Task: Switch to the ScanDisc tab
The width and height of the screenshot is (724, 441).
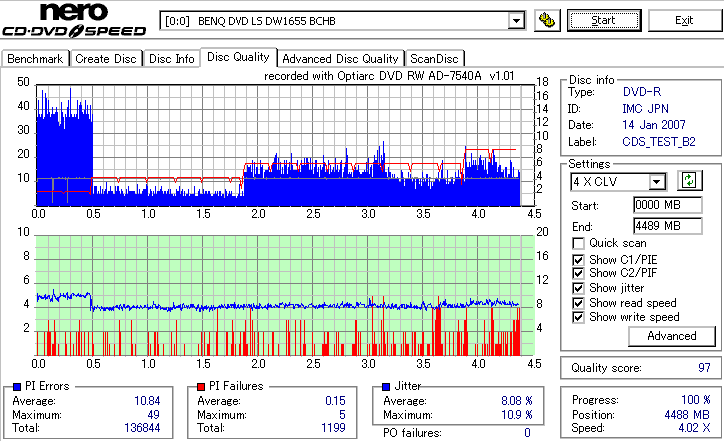Action: tap(434, 59)
